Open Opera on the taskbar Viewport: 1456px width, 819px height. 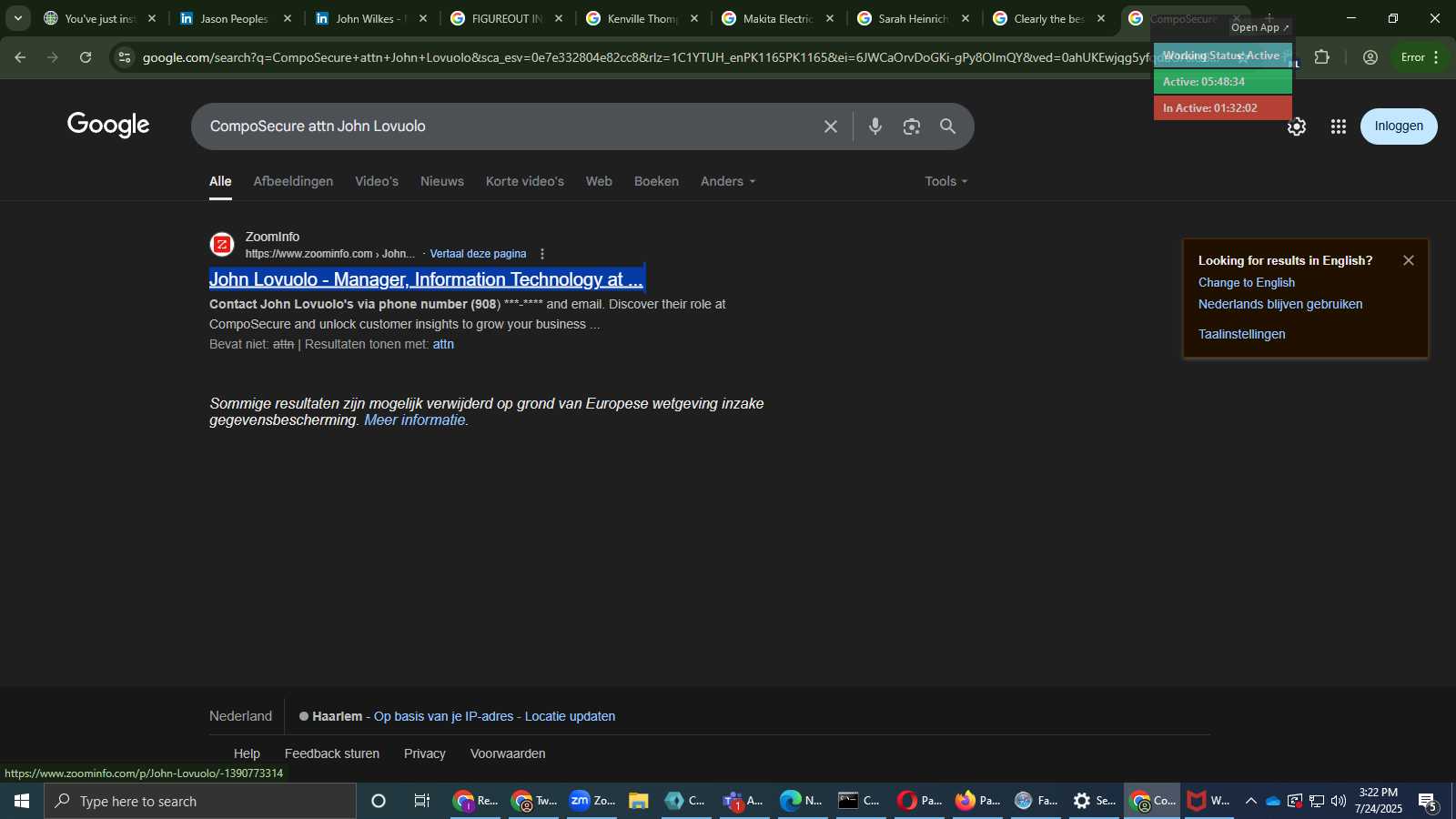(919, 801)
